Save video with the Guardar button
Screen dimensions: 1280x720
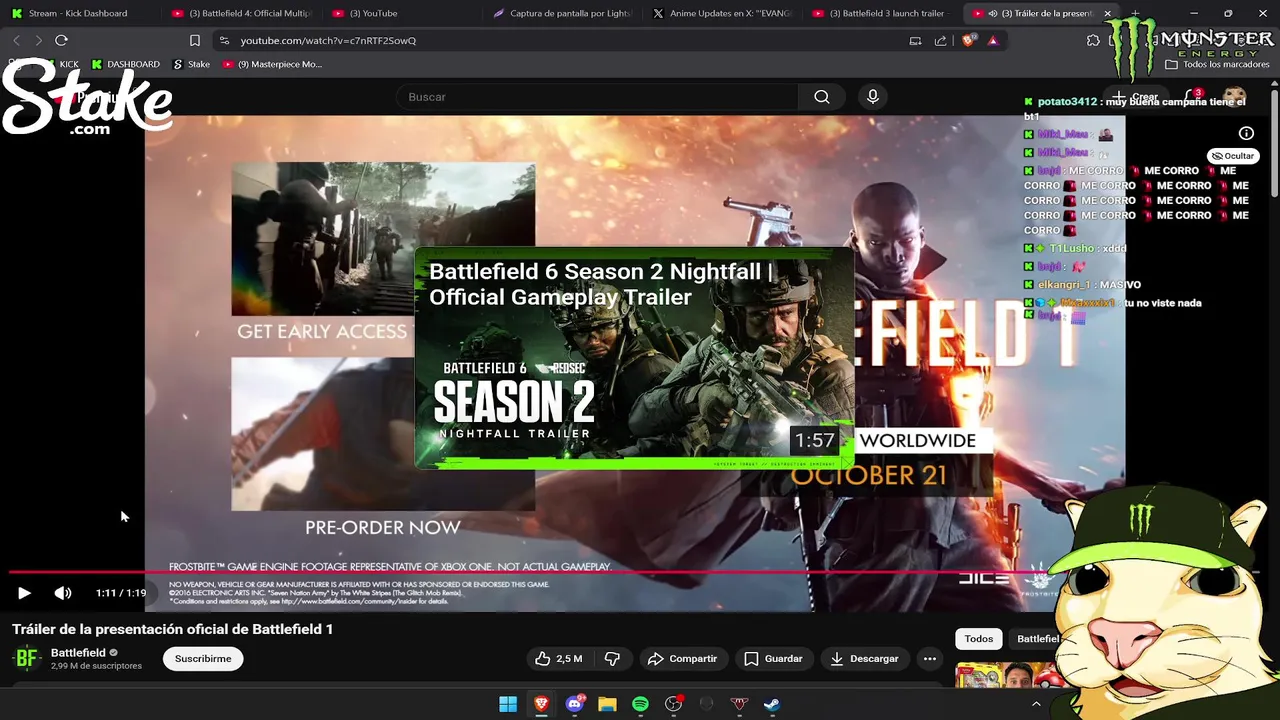[x=774, y=658]
